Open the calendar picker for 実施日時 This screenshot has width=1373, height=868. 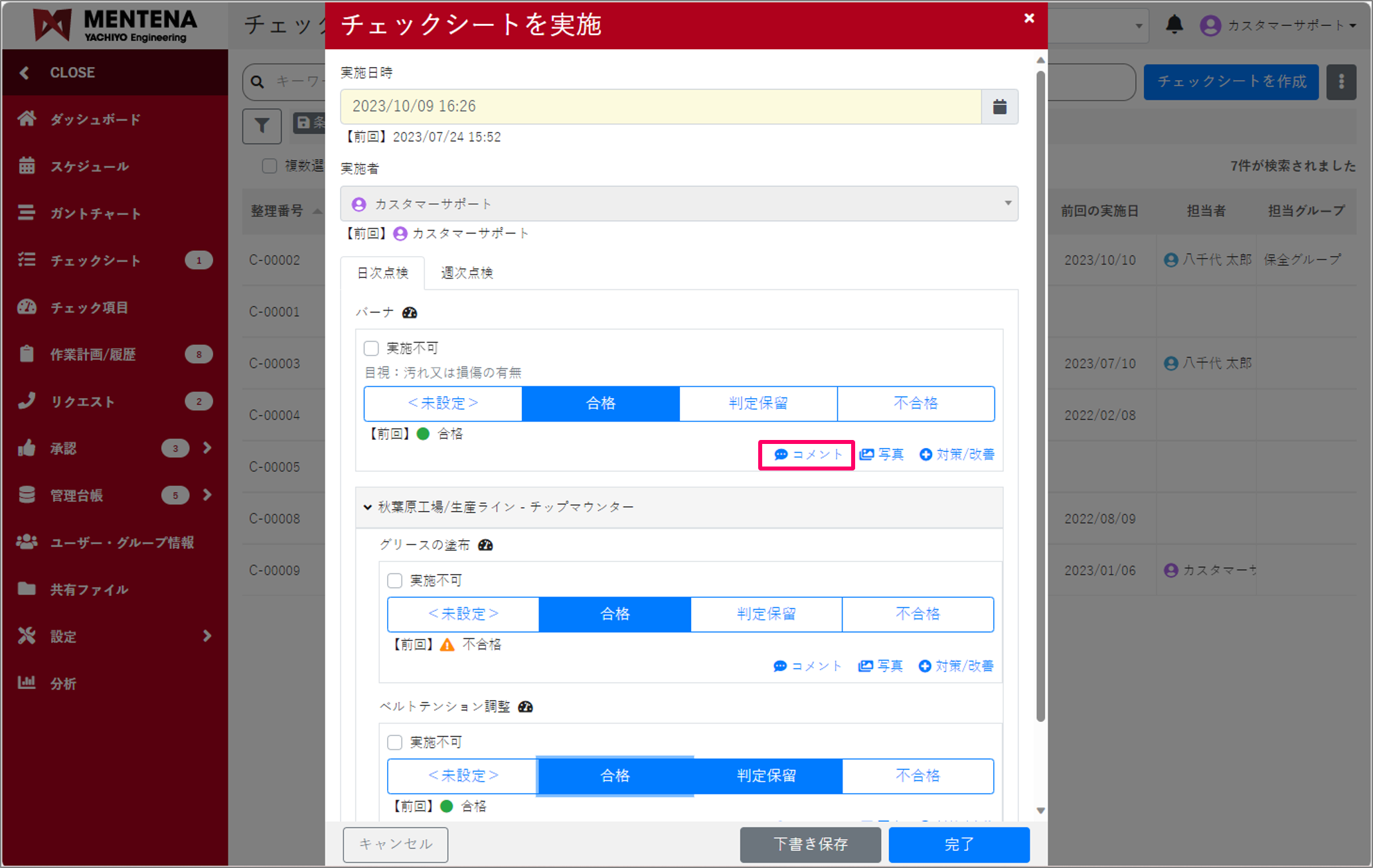pyautogui.click(x=1000, y=106)
